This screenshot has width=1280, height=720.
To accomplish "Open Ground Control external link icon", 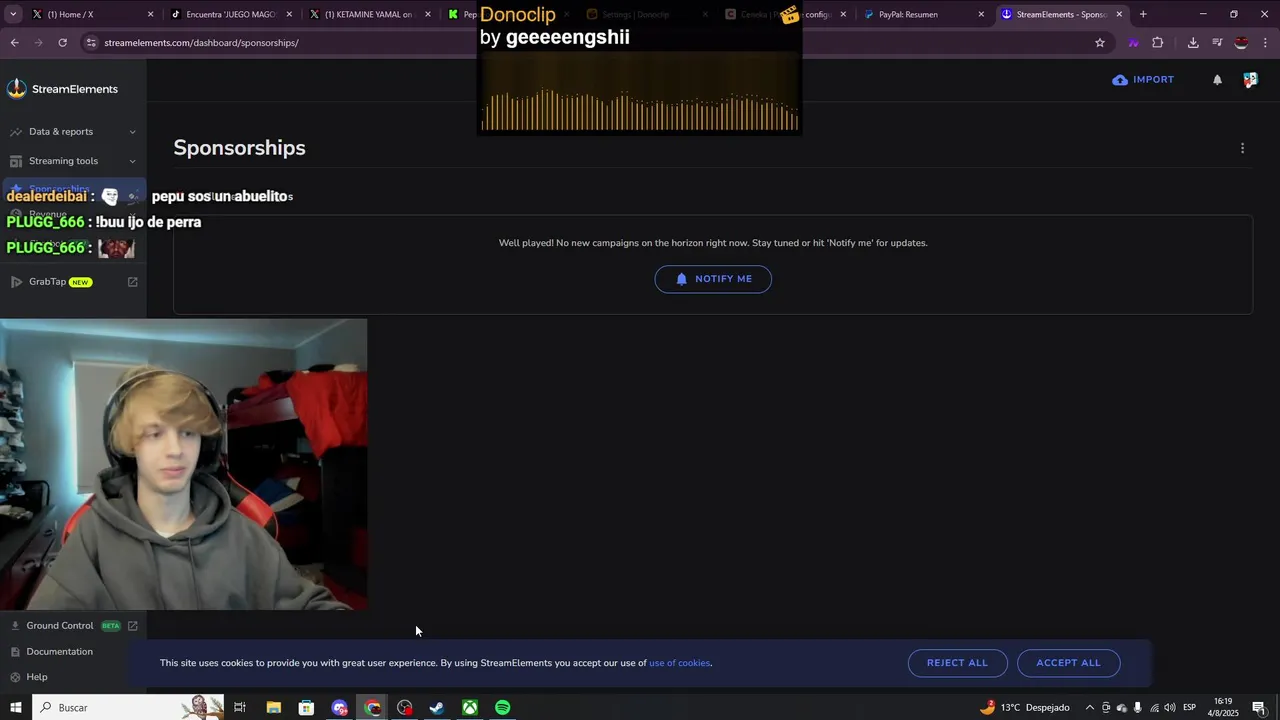I will [x=132, y=626].
